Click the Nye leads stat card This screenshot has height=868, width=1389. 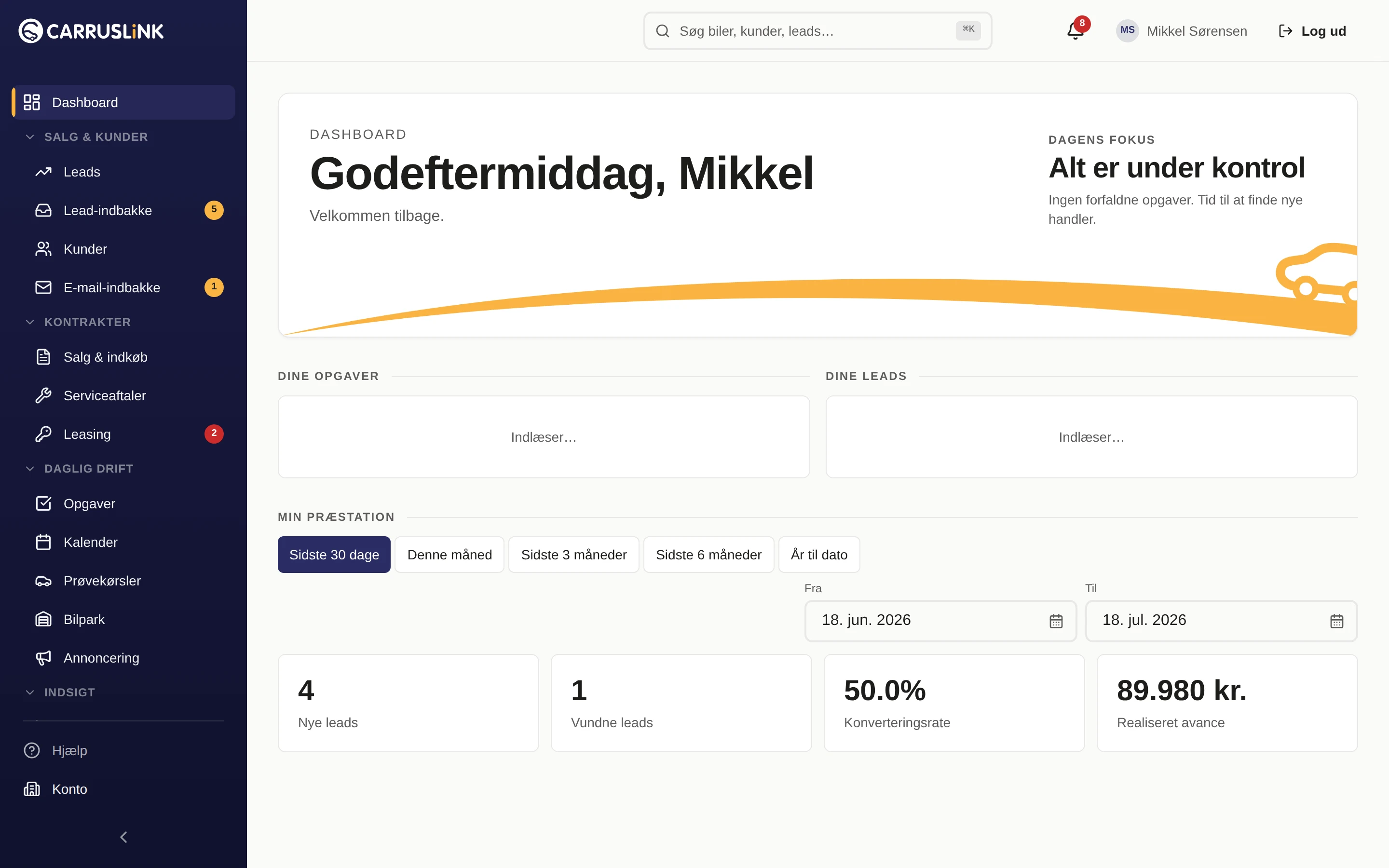(408, 703)
